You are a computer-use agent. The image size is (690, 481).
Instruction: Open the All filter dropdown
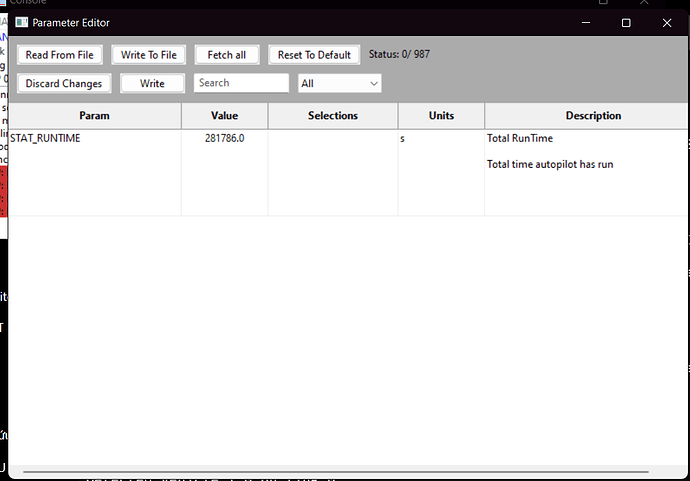[339, 84]
